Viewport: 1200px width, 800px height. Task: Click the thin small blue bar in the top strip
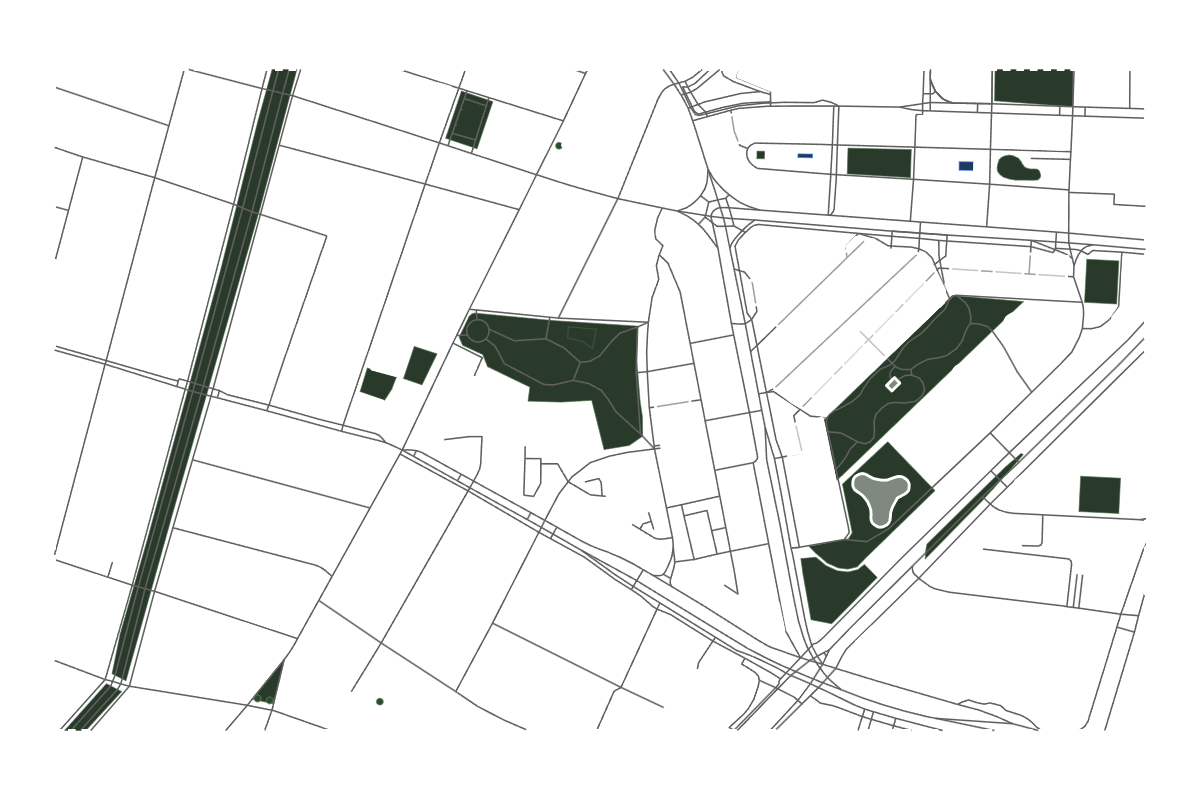click(805, 156)
